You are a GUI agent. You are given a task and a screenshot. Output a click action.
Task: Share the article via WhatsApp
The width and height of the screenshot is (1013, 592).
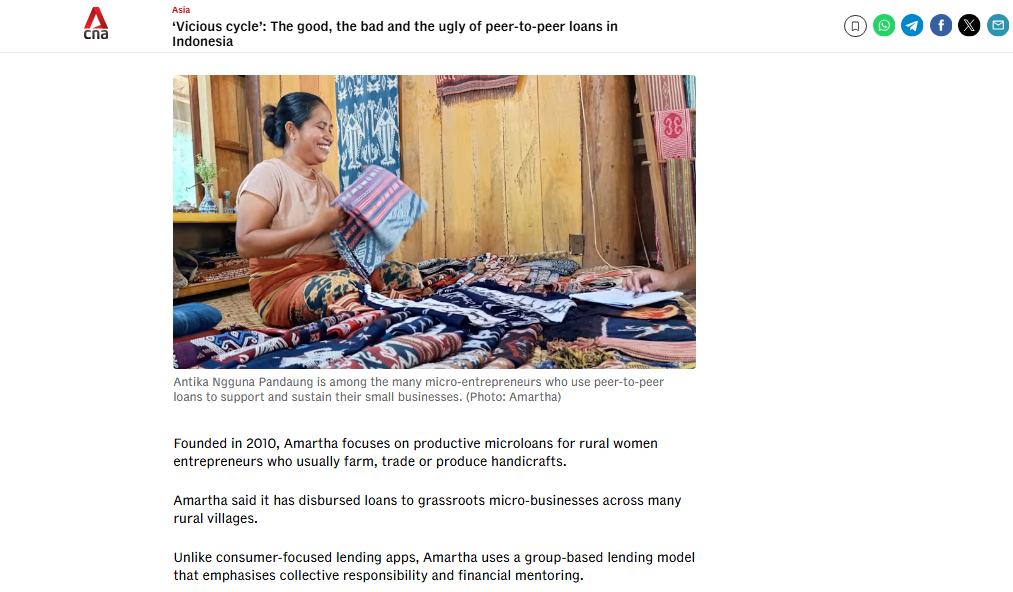click(x=884, y=26)
